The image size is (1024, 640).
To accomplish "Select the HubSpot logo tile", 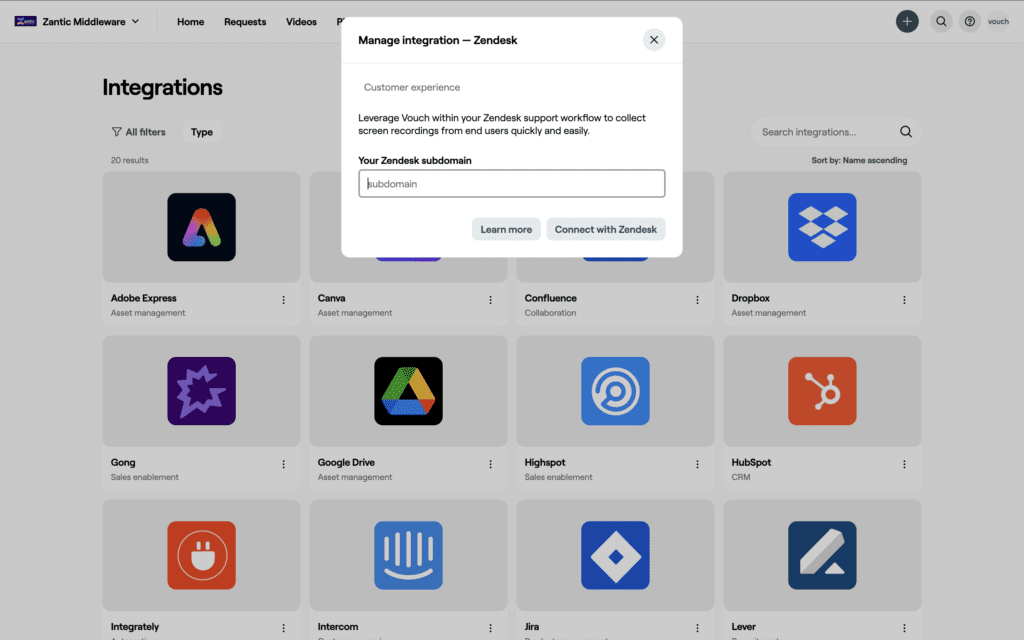I will pos(822,391).
